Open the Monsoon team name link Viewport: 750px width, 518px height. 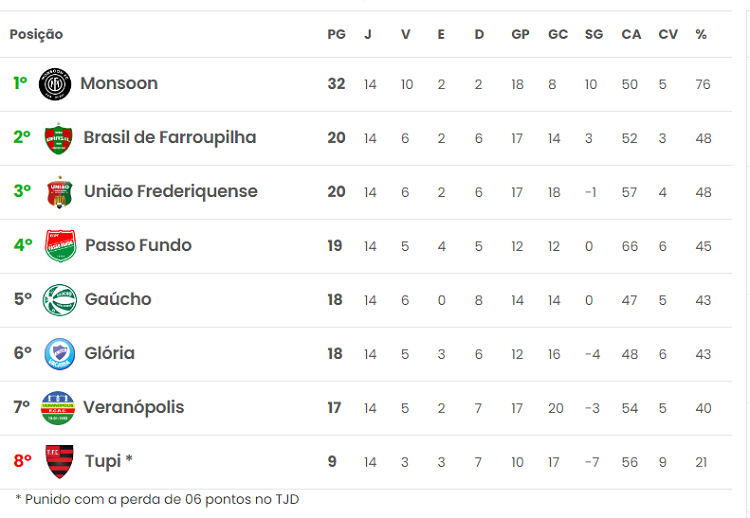[x=119, y=84]
